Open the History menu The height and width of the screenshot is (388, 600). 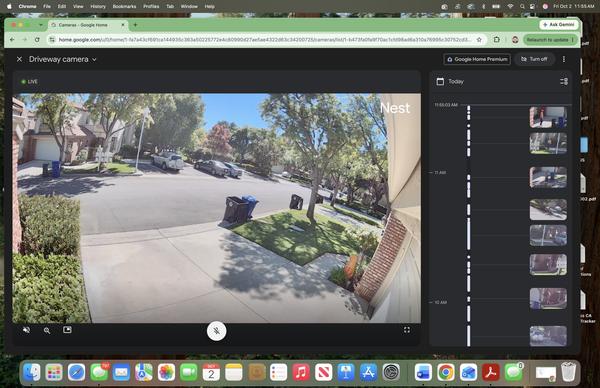point(98,7)
